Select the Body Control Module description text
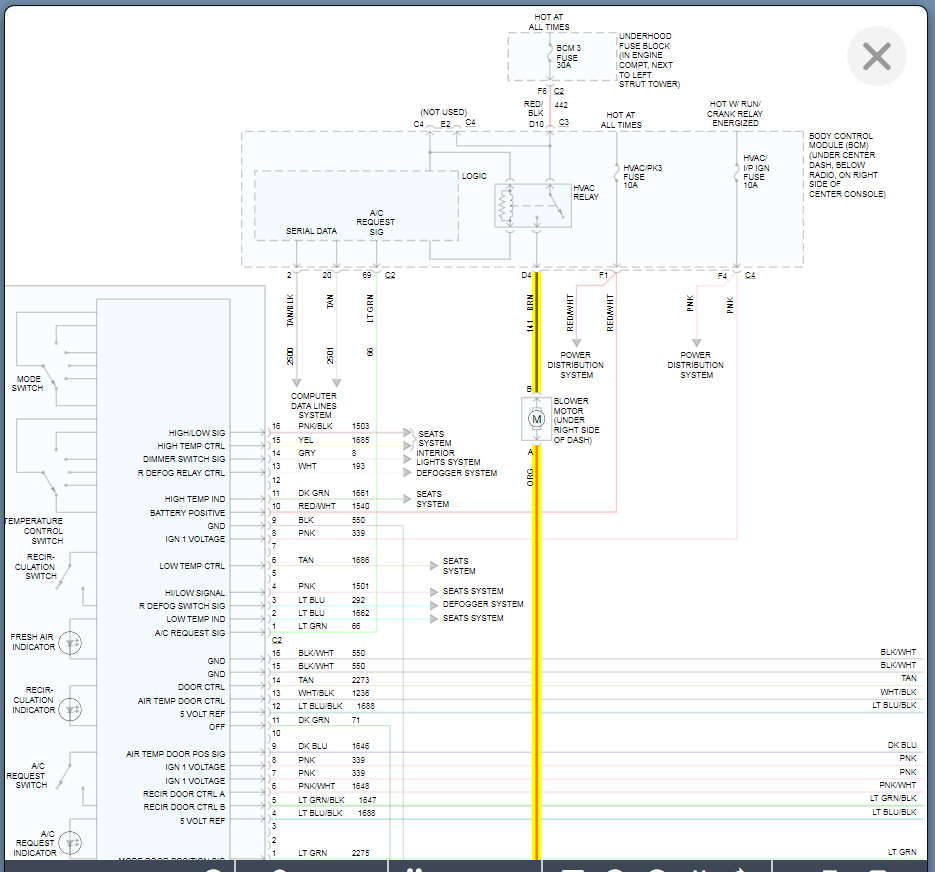Image resolution: width=935 pixels, height=872 pixels. point(846,165)
